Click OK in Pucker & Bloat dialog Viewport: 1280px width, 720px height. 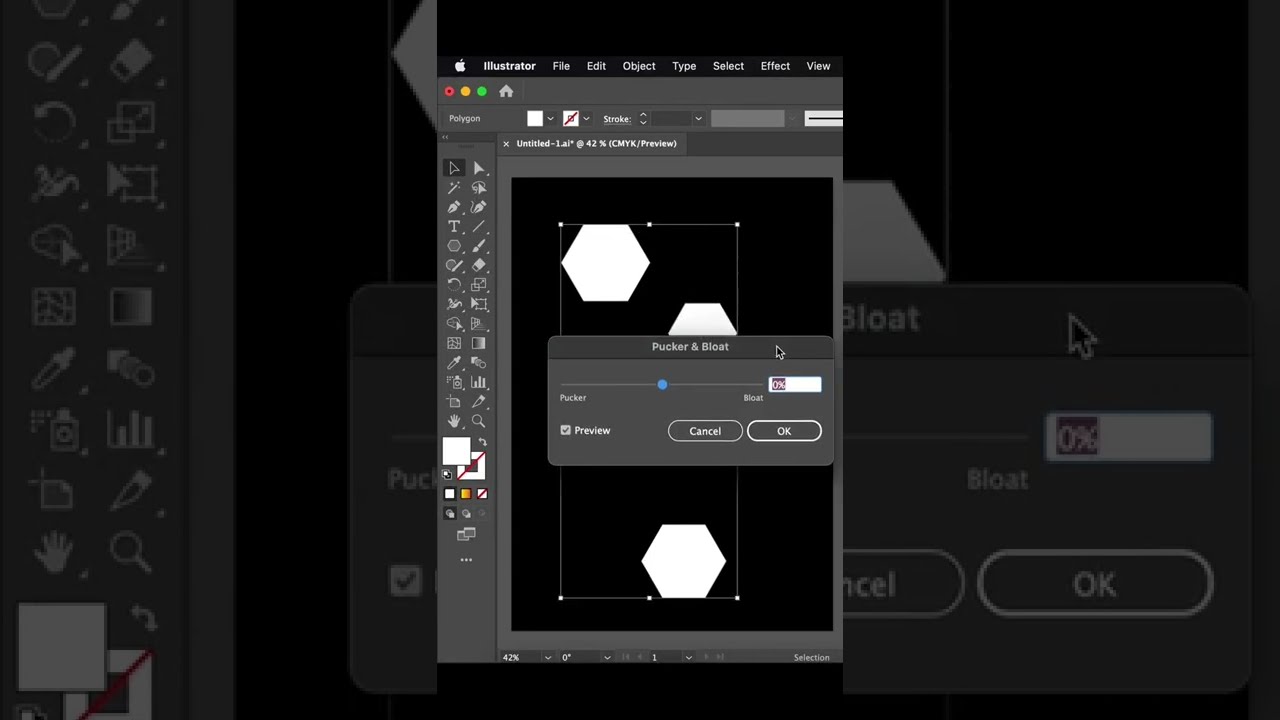point(784,431)
